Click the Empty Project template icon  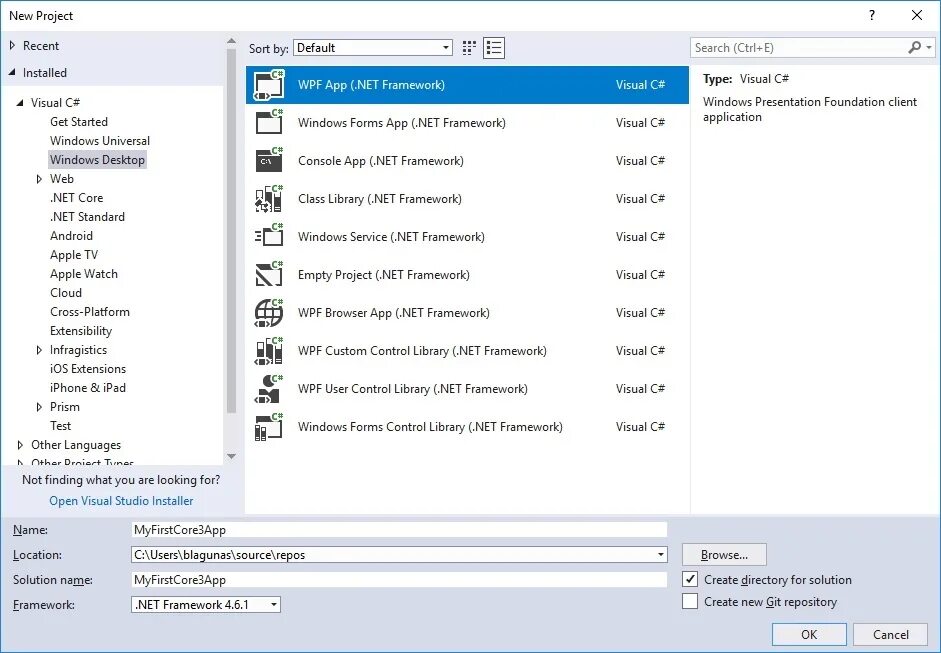[268, 275]
